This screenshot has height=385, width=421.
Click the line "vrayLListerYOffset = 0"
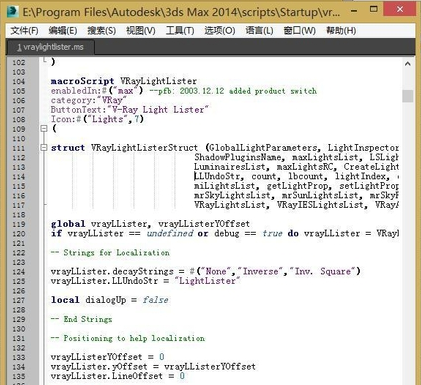tap(107, 357)
